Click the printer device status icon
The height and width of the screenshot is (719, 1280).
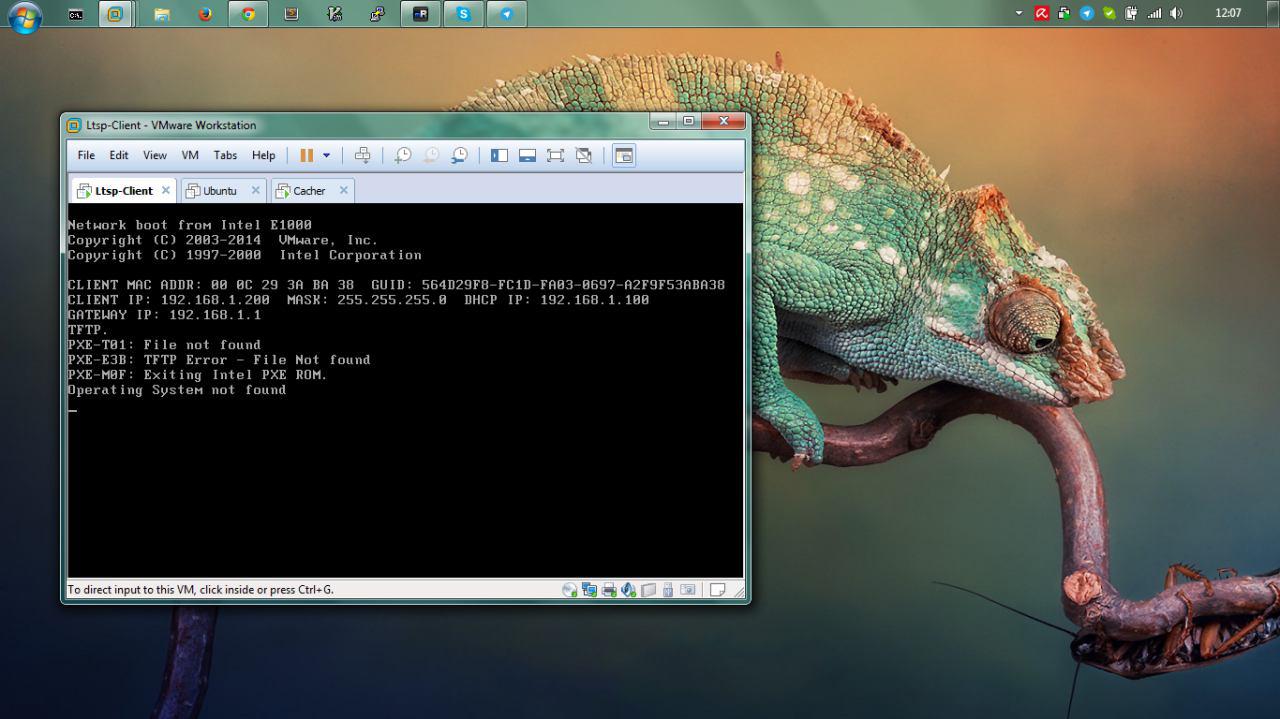pyautogui.click(x=608, y=590)
